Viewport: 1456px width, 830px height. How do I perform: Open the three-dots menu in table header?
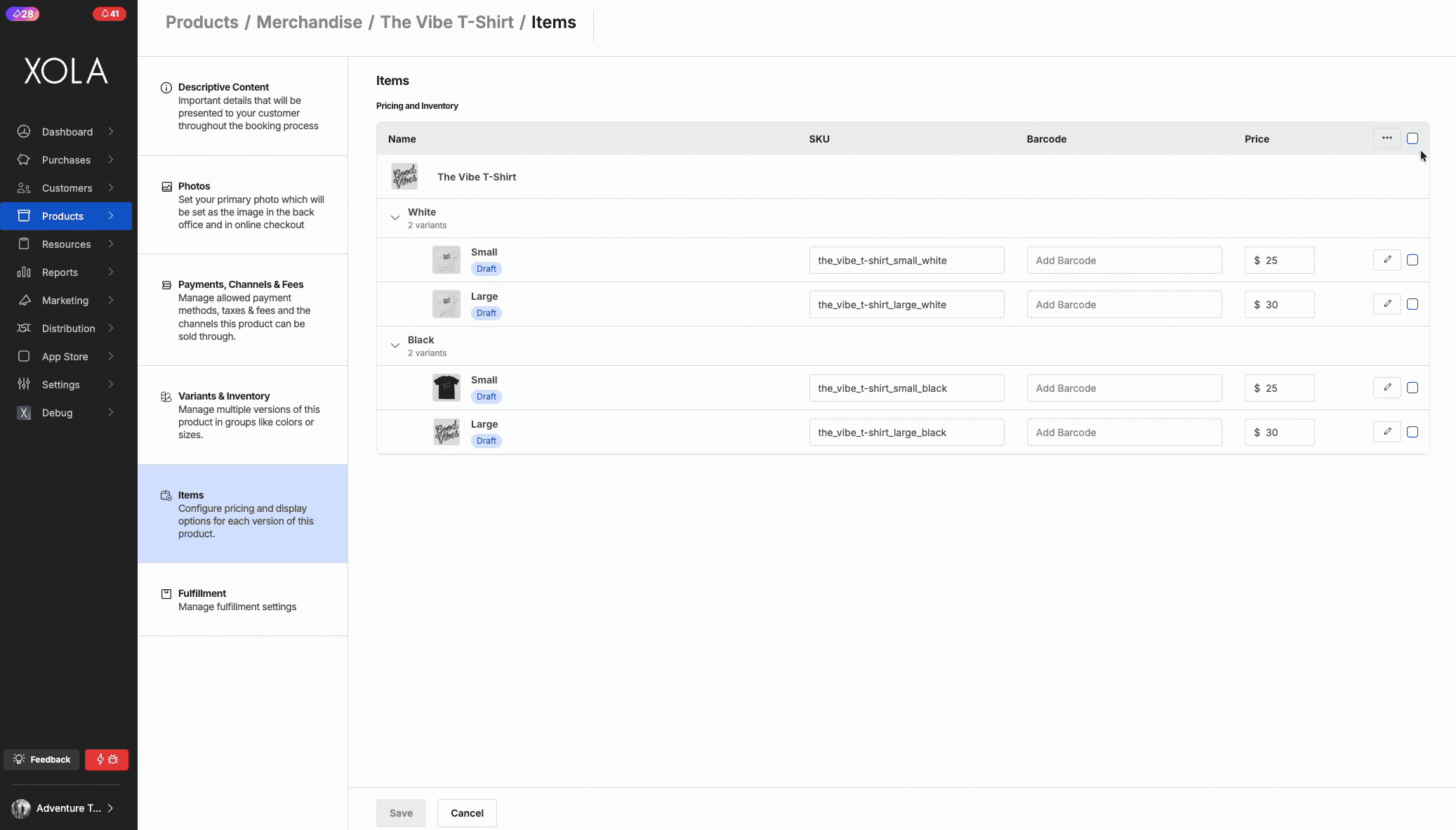pyautogui.click(x=1386, y=138)
